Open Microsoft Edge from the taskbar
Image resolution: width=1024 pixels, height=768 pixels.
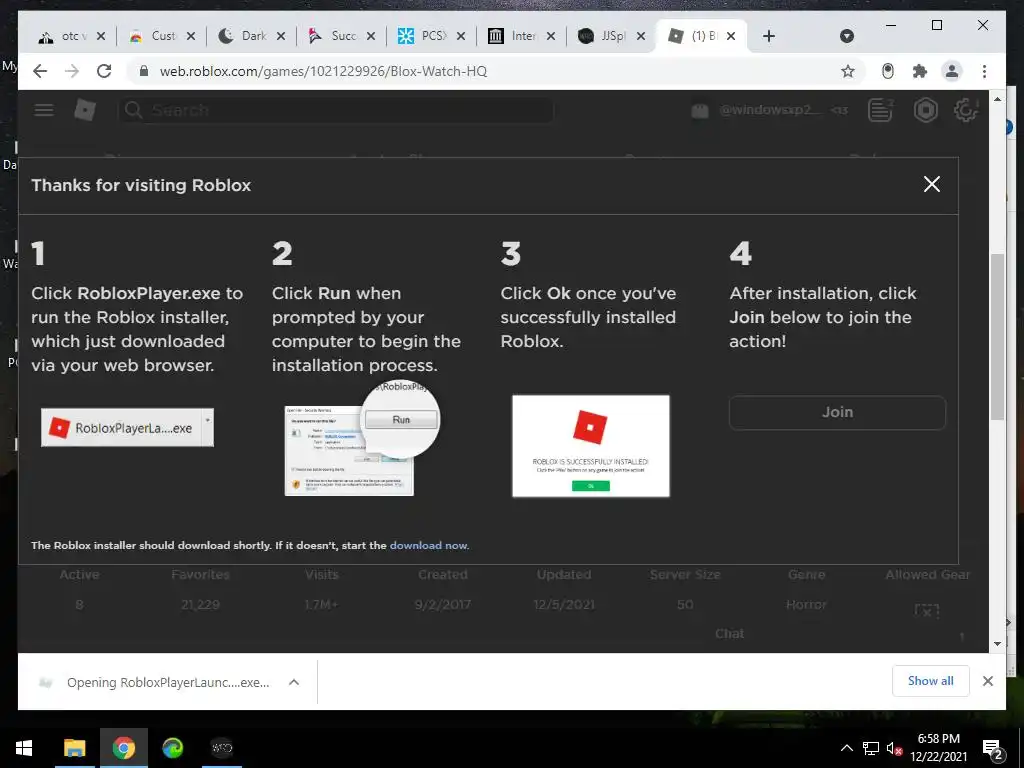tap(172, 748)
